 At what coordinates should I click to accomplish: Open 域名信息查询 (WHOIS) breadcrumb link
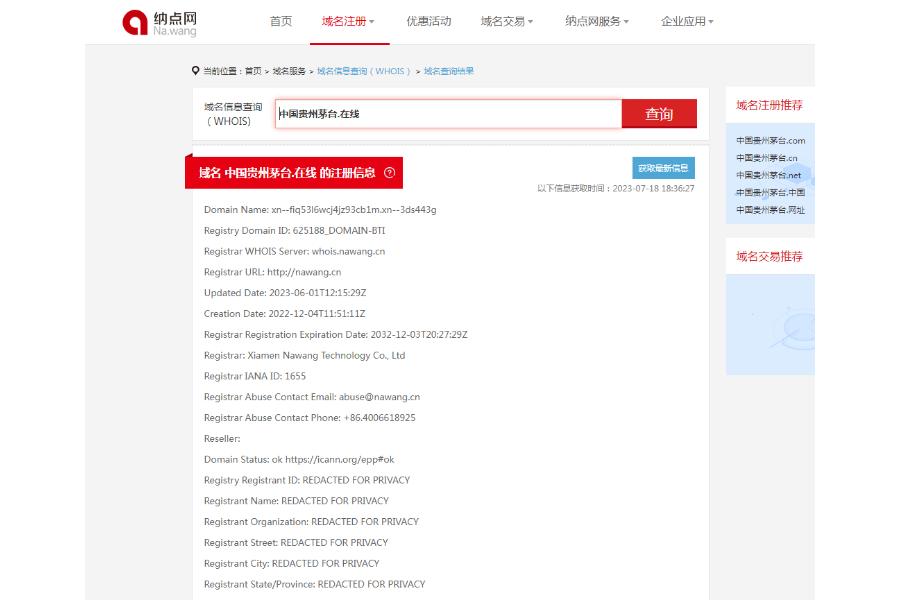364,71
